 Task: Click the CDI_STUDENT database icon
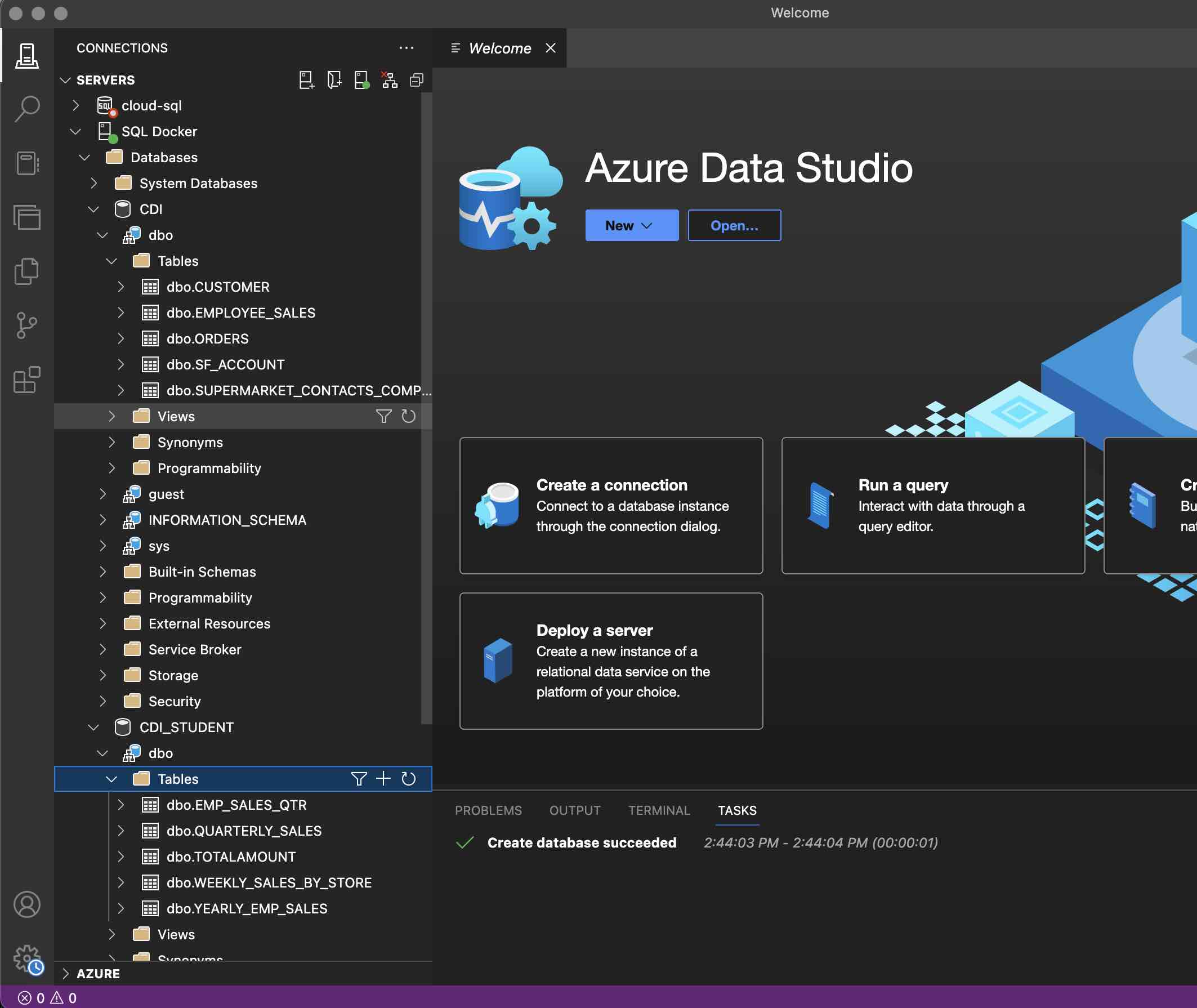[122, 727]
